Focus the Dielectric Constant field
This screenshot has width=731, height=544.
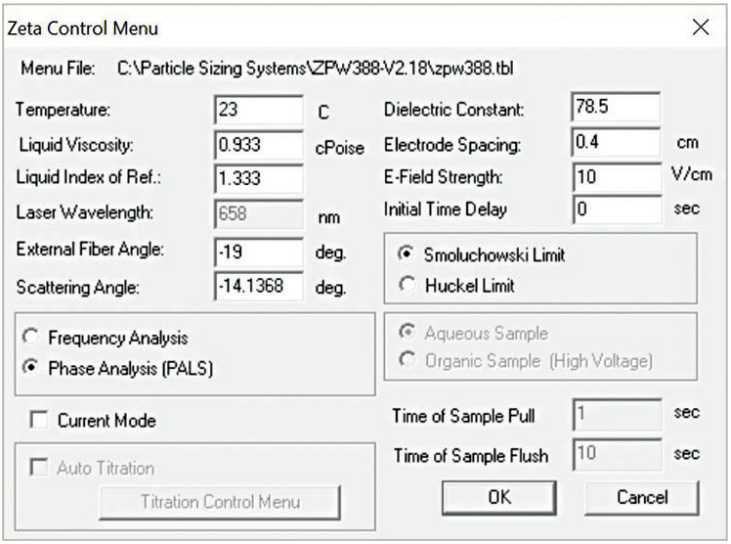[x=616, y=106]
